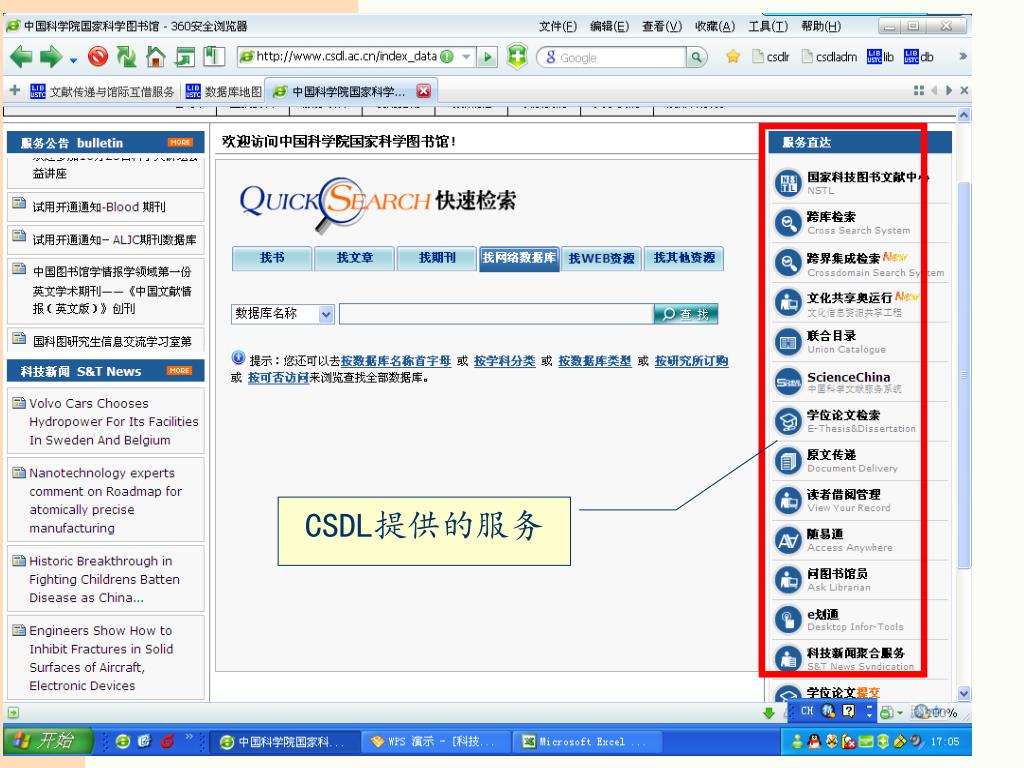Select the 找WEB资源 search tab
Screen dimensions: 1024x768
[601, 258]
